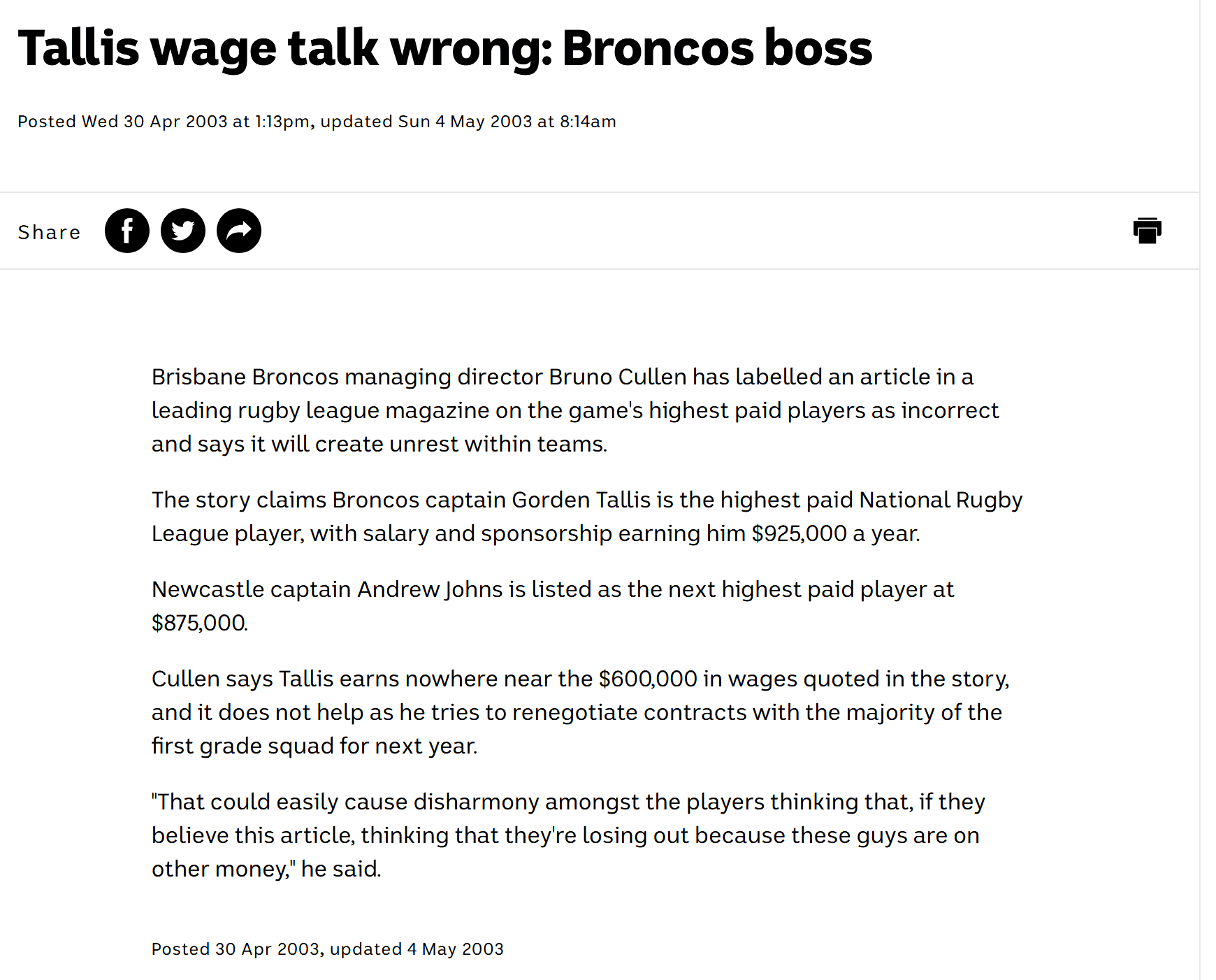Print the article with the printer icon
Screen dimensions: 1216x980
point(1147,231)
